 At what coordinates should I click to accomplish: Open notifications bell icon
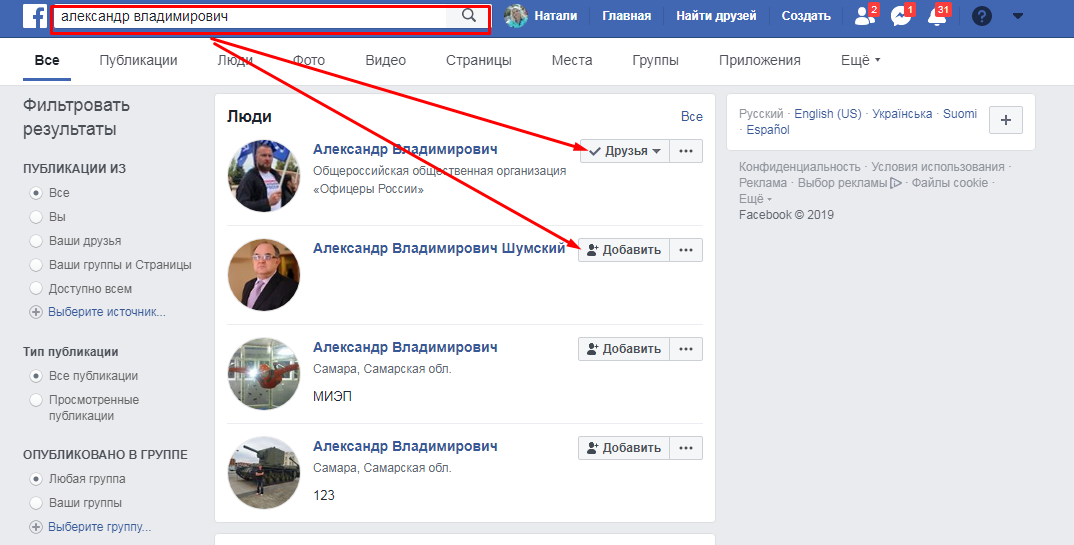tap(937, 16)
